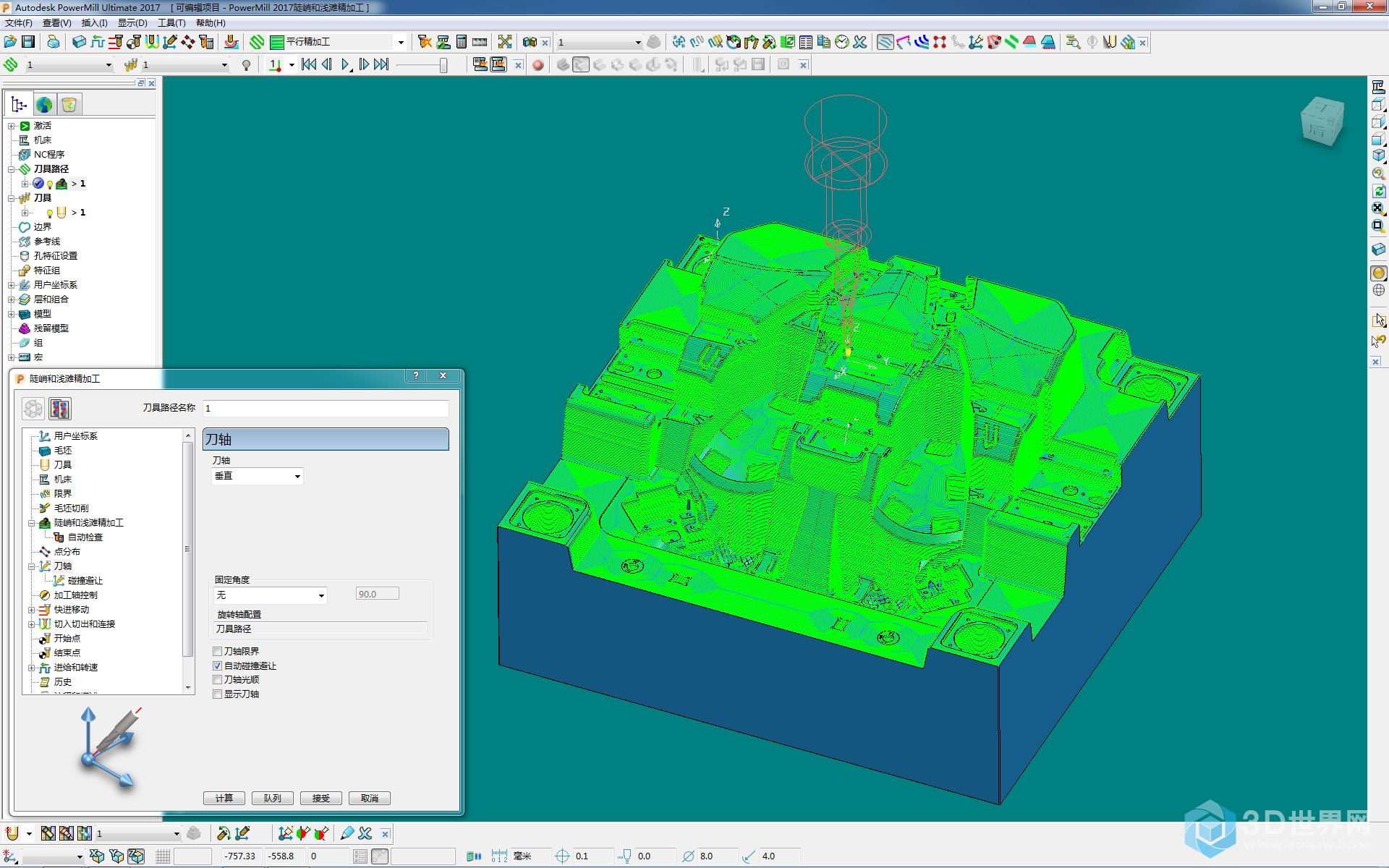The image size is (1389, 868).
Task: Enable 显示刀轴 checkbox
Action: pyautogui.click(x=217, y=694)
